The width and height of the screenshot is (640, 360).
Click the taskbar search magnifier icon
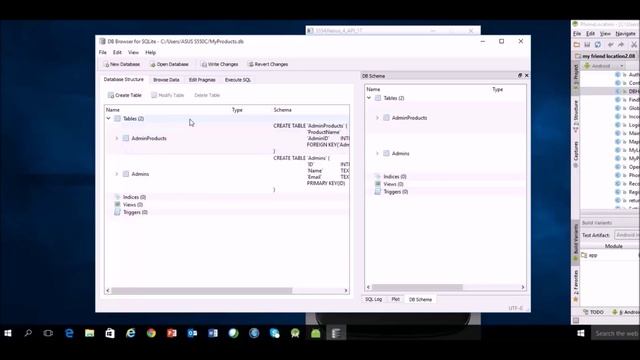pos(28,333)
